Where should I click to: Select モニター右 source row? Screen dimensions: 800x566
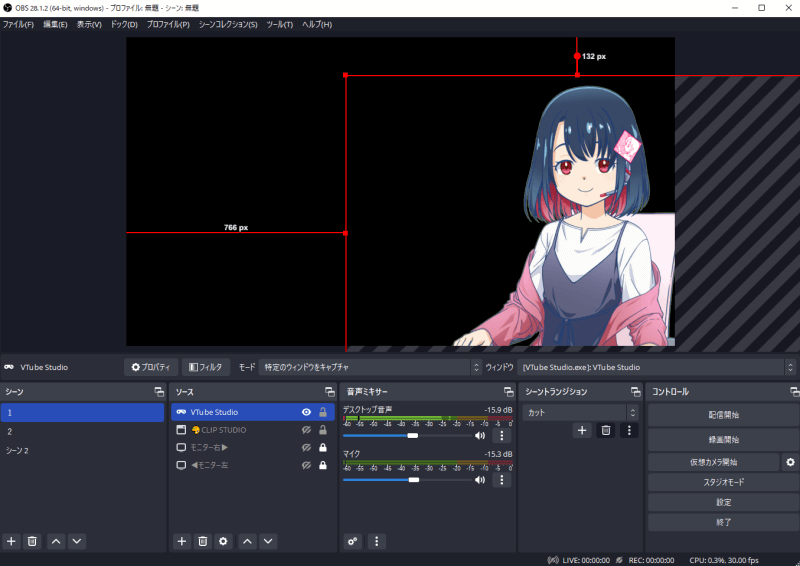coord(253,447)
